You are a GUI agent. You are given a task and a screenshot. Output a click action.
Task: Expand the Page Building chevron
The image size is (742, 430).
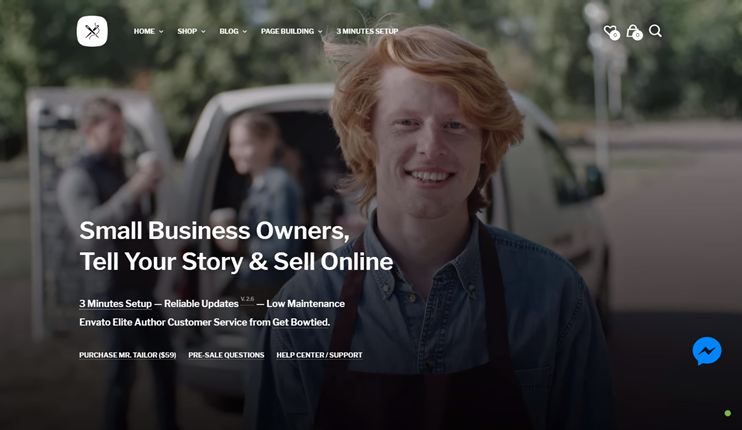pos(320,32)
